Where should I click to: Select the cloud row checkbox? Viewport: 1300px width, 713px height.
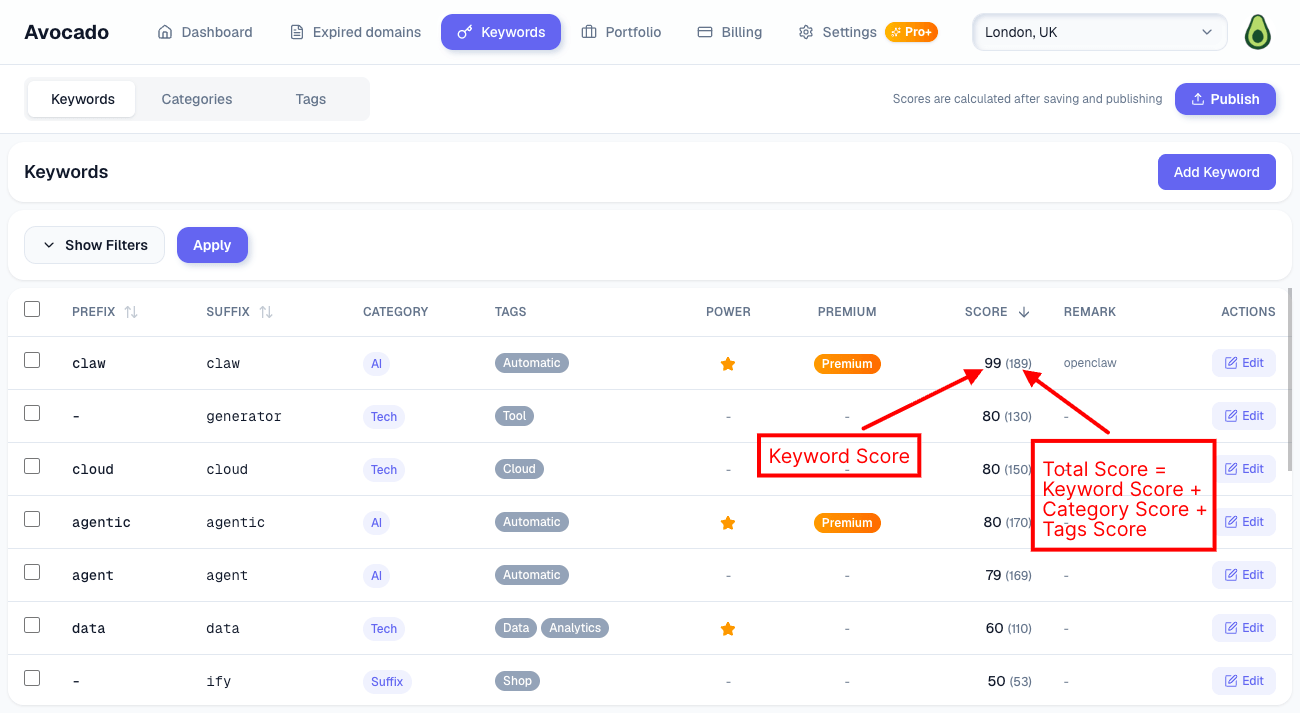[x=32, y=466]
